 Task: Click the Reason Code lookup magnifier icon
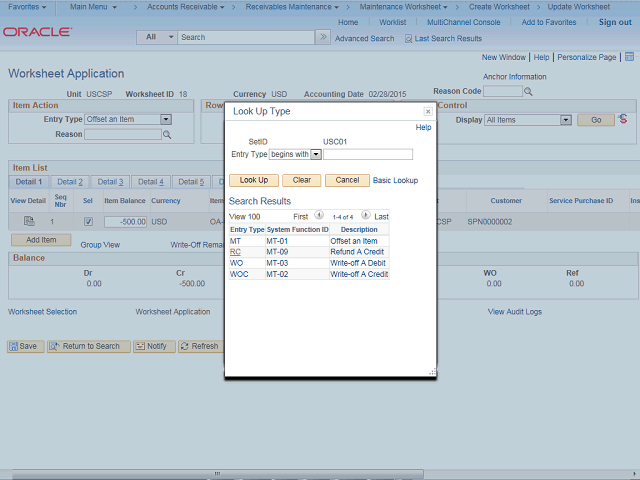tap(528, 91)
